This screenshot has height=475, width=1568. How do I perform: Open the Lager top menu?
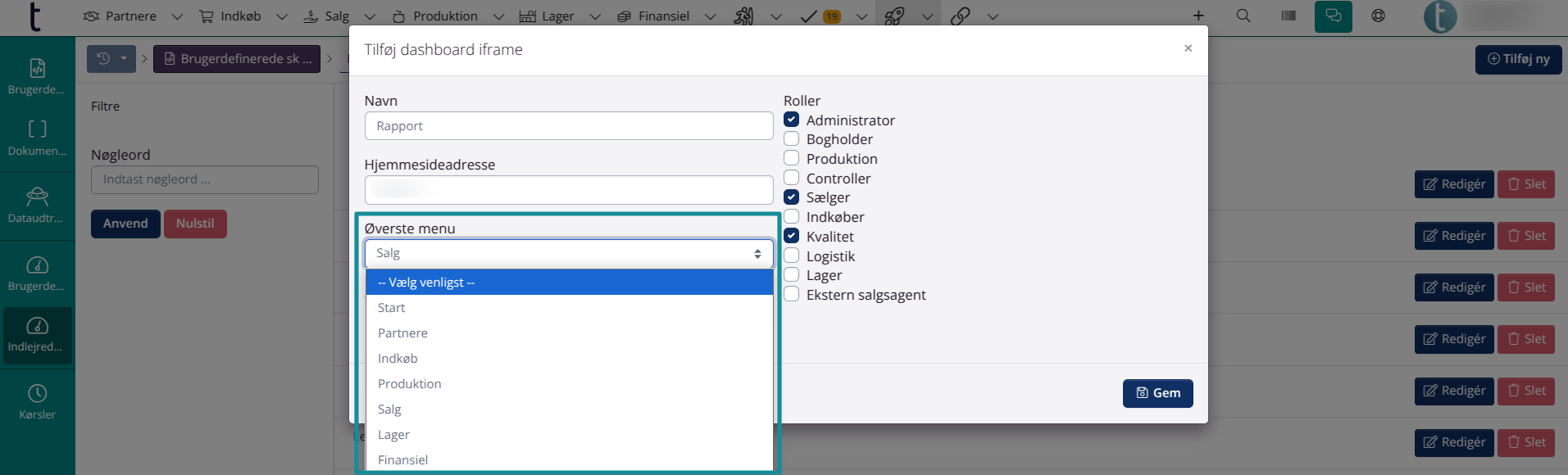click(548, 16)
